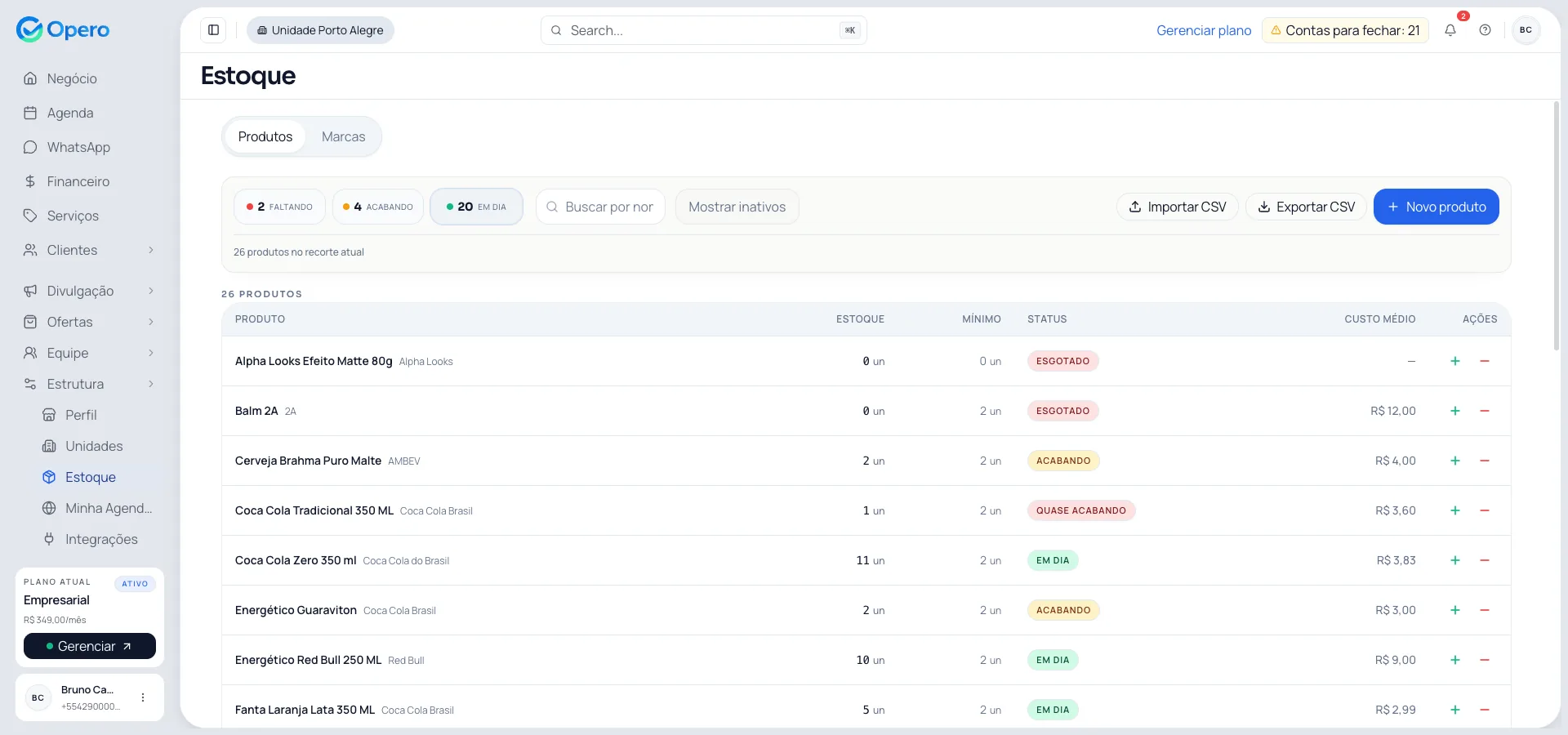Viewport: 1568px width, 735px height.
Task: Add stock to Energético Red Bull 250 ML
Action: pos(1455,660)
